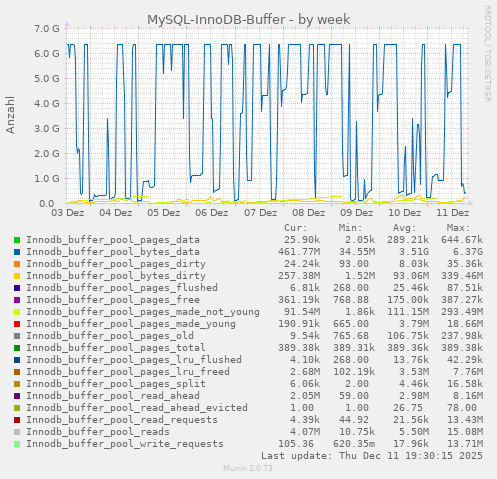The width and height of the screenshot is (497, 479).
Task: Click the Innodb_buffer_pool_pages_made_not_young label
Action: point(143,312)
